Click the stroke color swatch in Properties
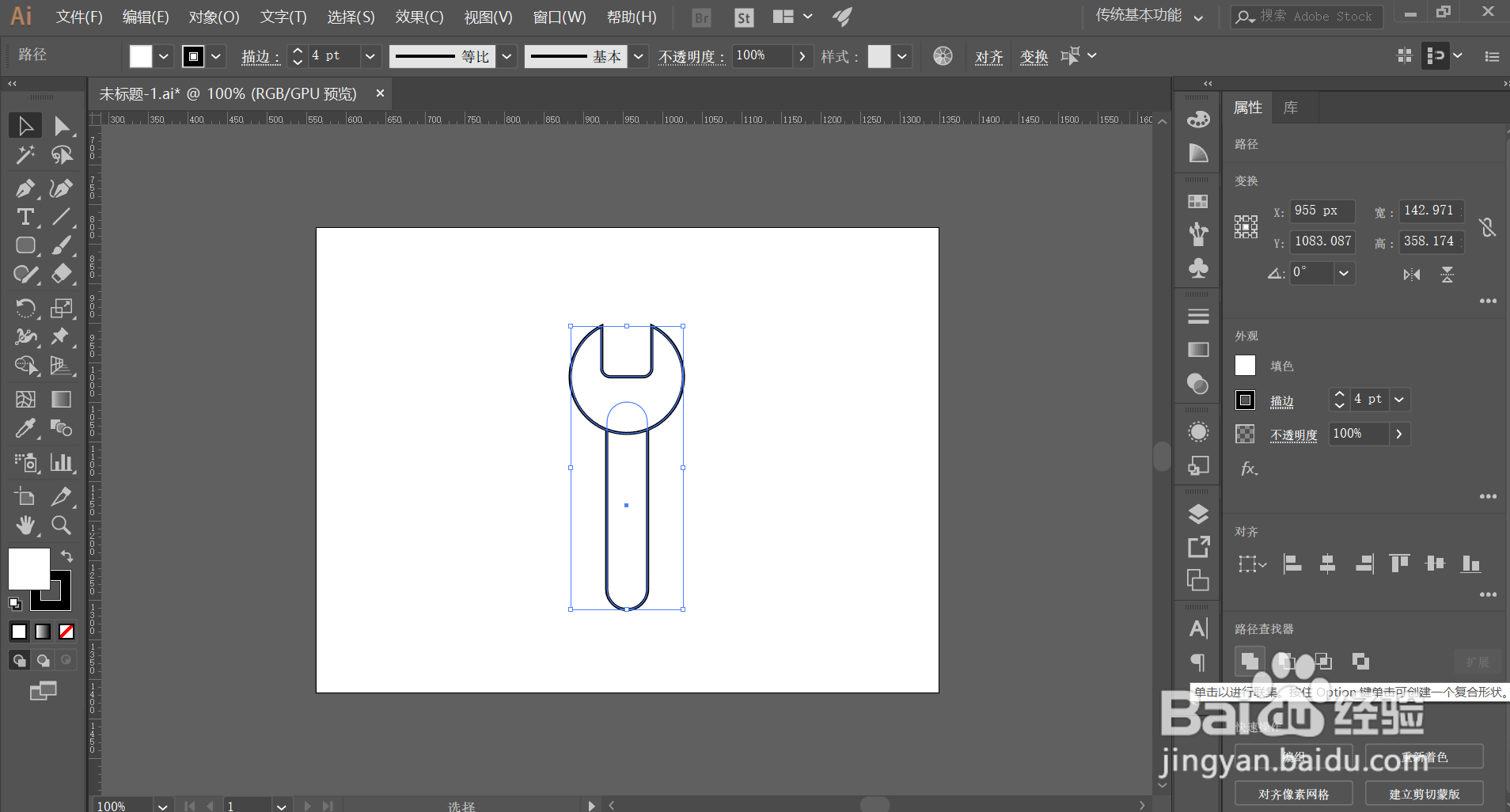Image resolution: width=1510 pixels, height=812 pixels. point(1245,400)
